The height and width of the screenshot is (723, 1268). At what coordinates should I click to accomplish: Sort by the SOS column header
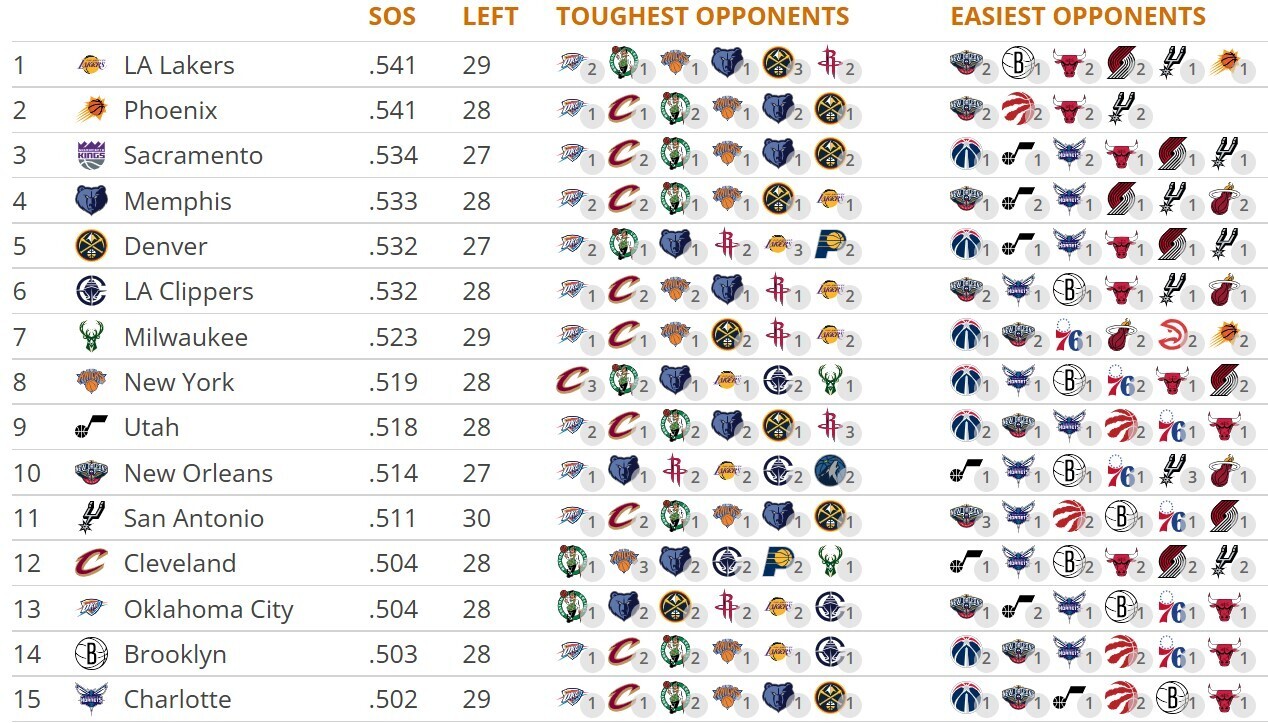pyautogui.click(x=392, y=16)
